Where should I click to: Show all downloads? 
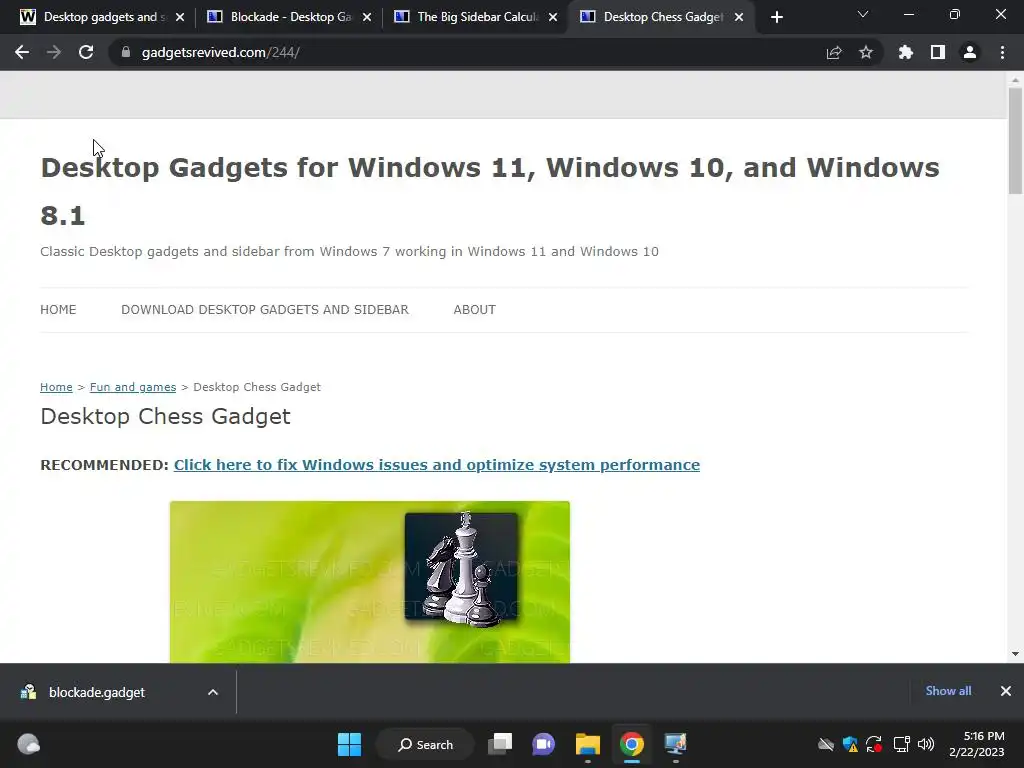click(948, 691)
